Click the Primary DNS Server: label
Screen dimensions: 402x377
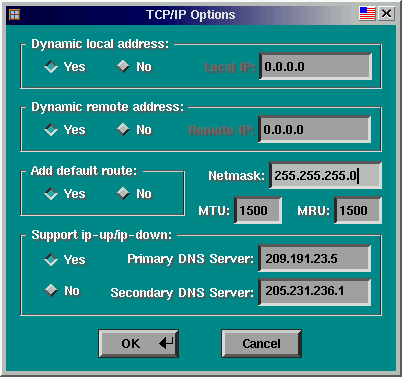(191, 259)
